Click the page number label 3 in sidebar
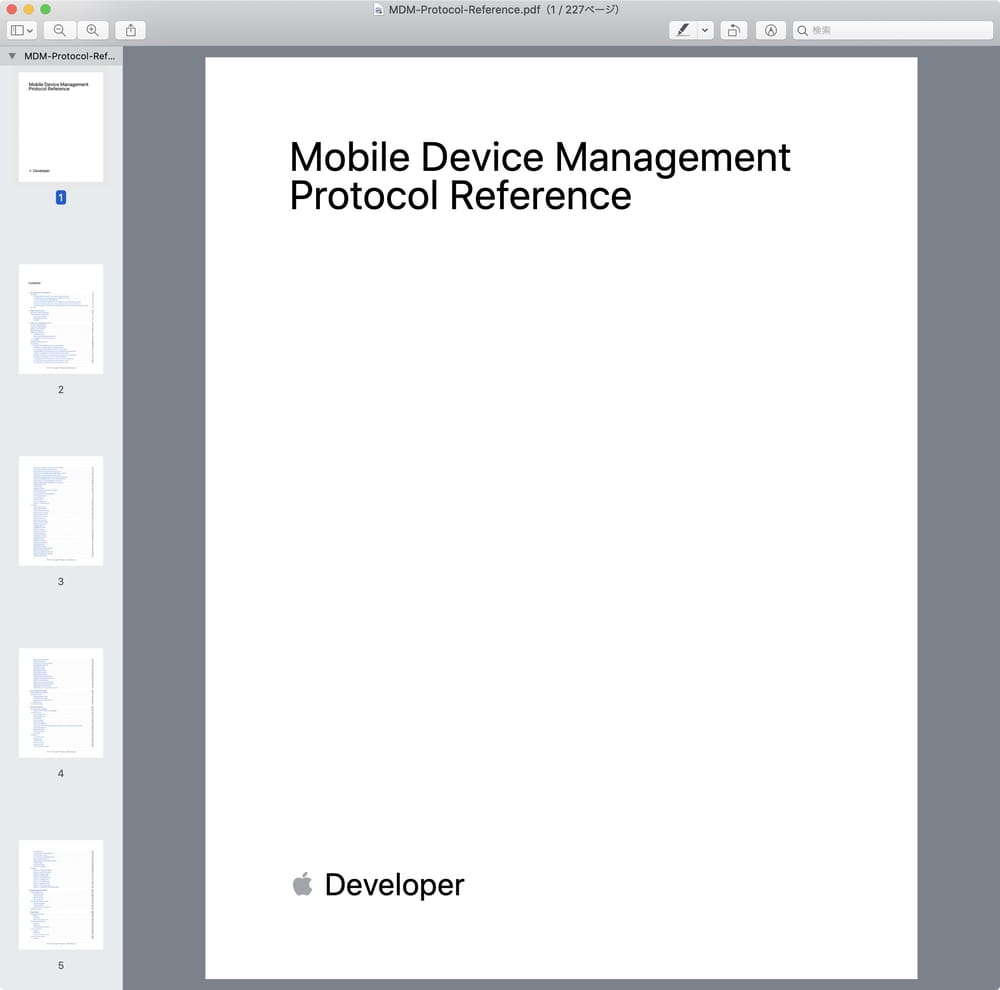Viewport: 1000px width, 990px height. (61, 582)
